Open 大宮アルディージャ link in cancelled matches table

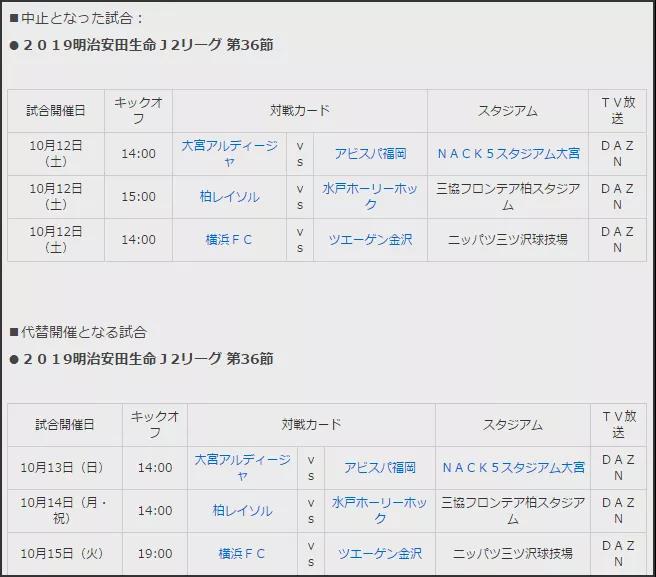(229, 154)
